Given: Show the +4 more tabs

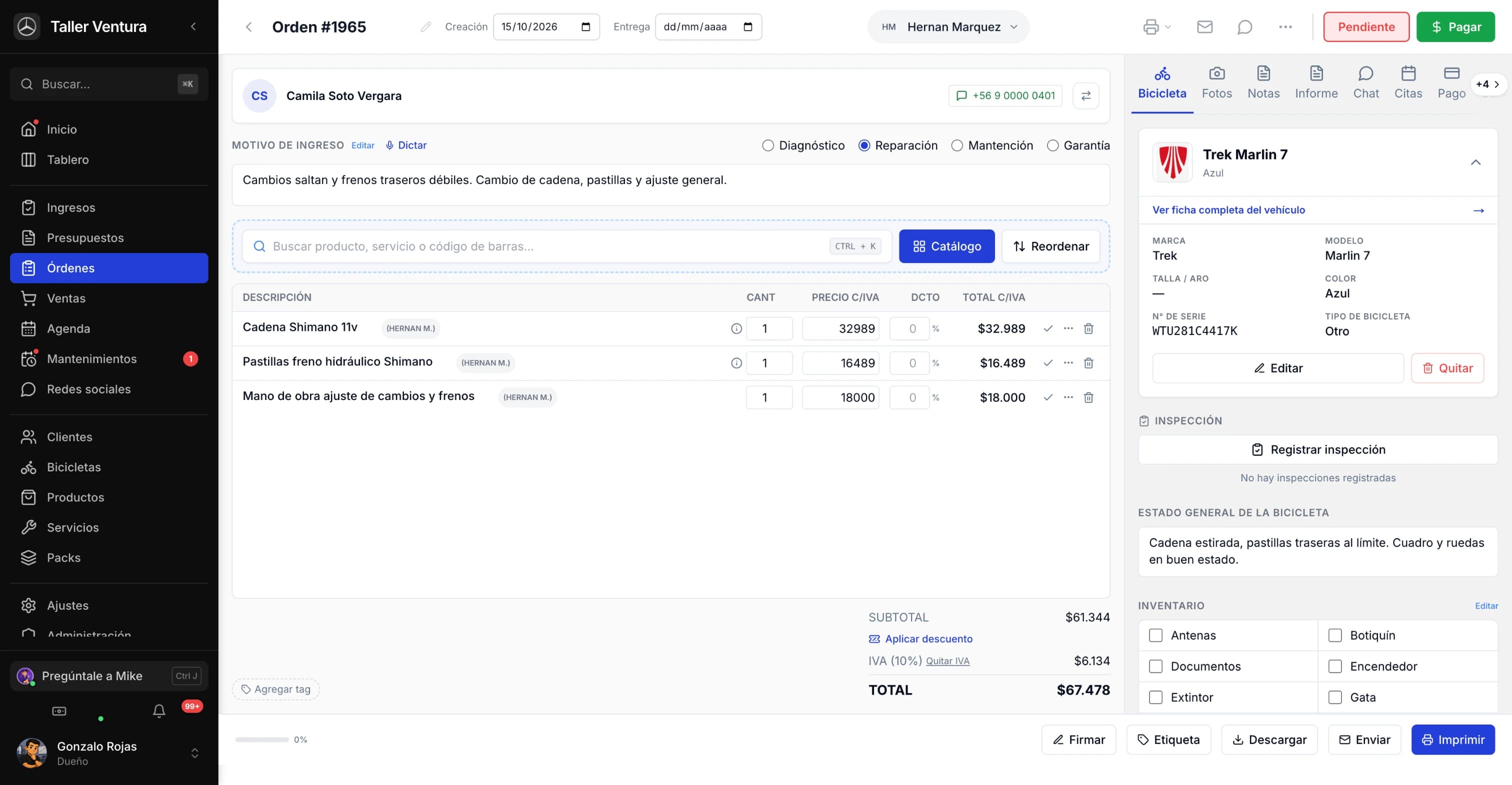Looking at the screenshot, I should 1487,84.
